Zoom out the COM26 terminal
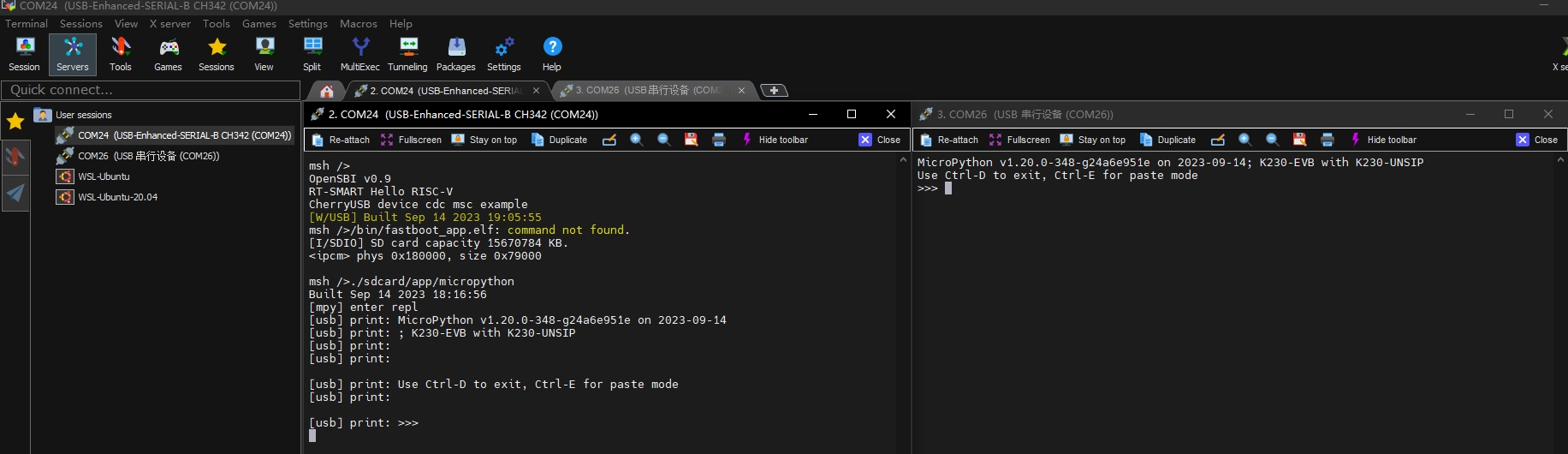This screenshot has width=1568, height=454. pos(1273,140)
